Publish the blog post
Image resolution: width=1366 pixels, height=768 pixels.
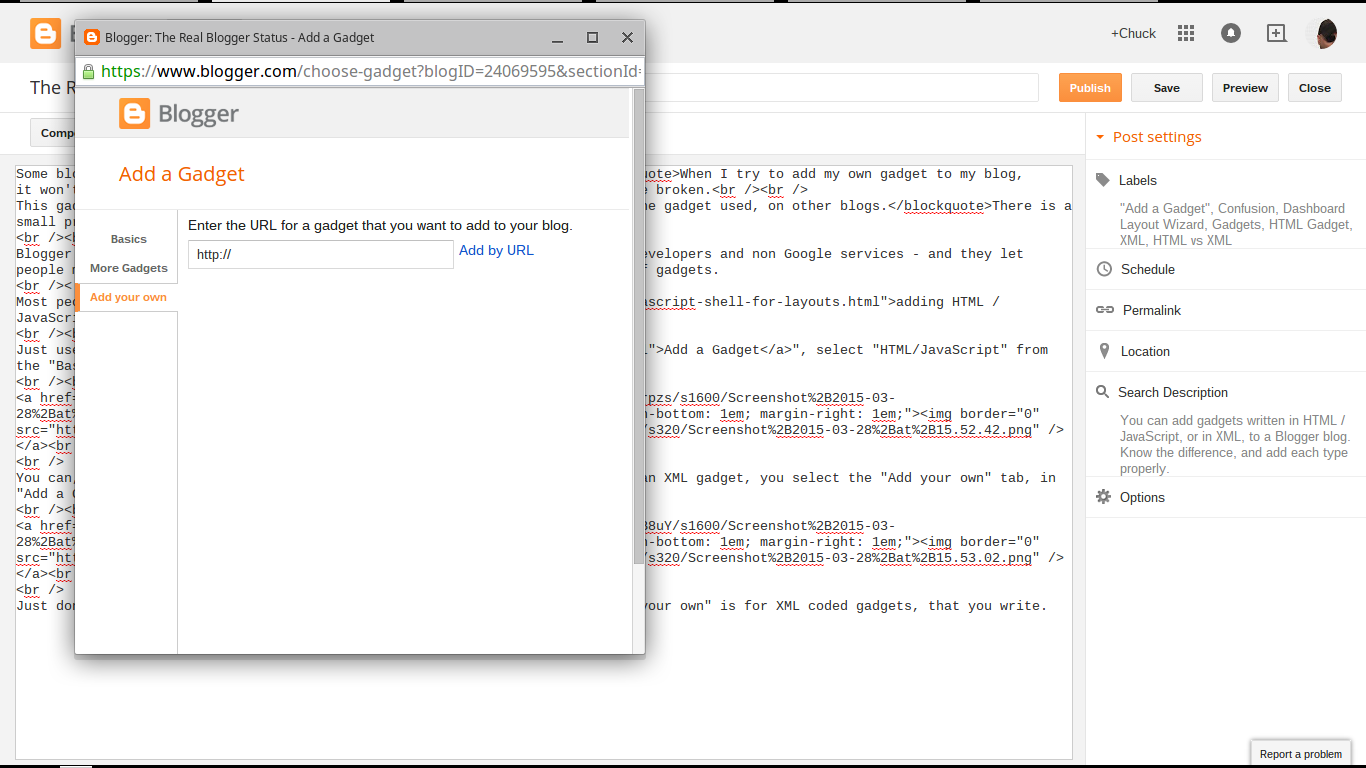(1090, 87)
